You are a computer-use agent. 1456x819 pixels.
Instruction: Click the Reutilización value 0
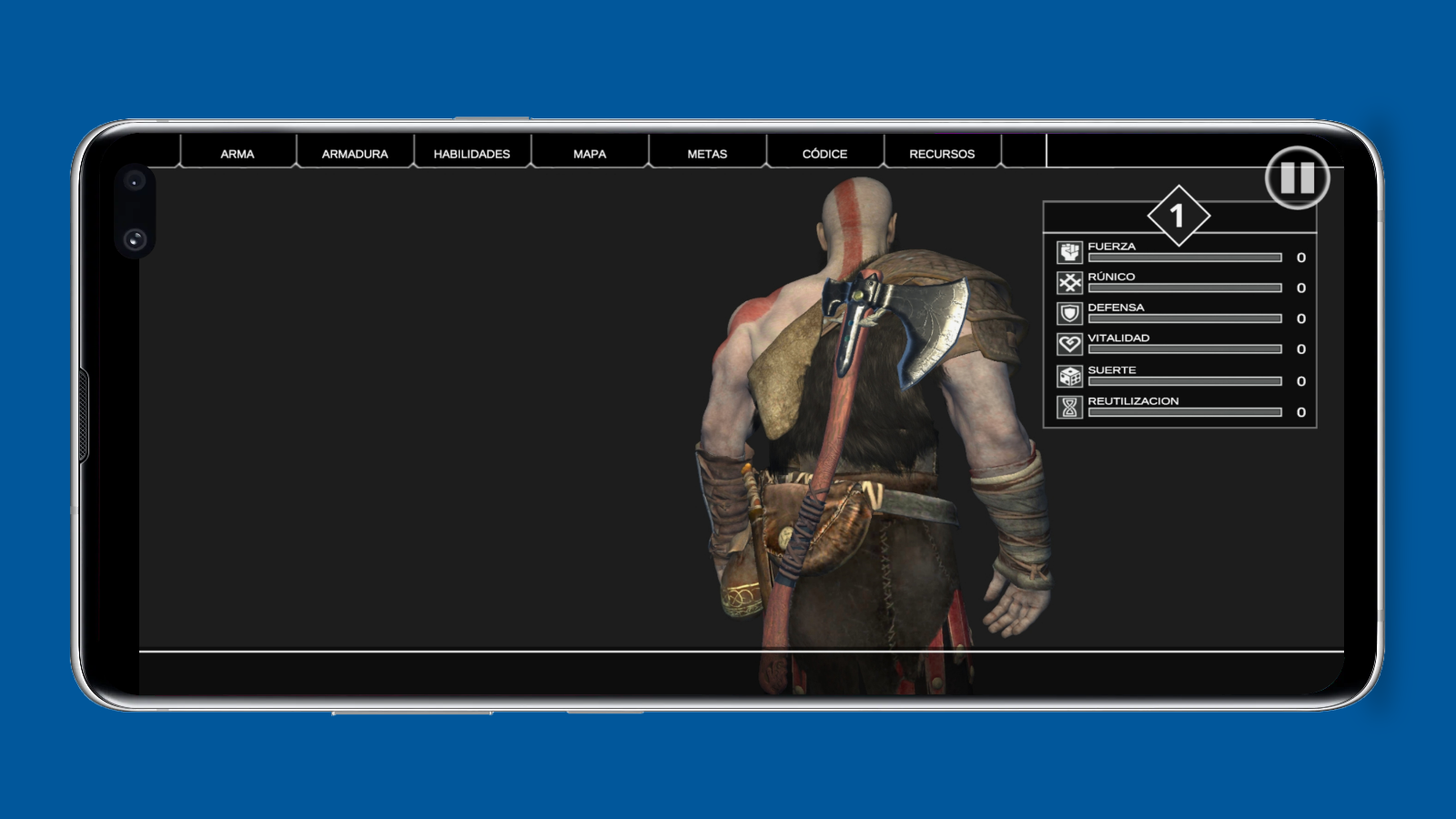point(1301,412)
